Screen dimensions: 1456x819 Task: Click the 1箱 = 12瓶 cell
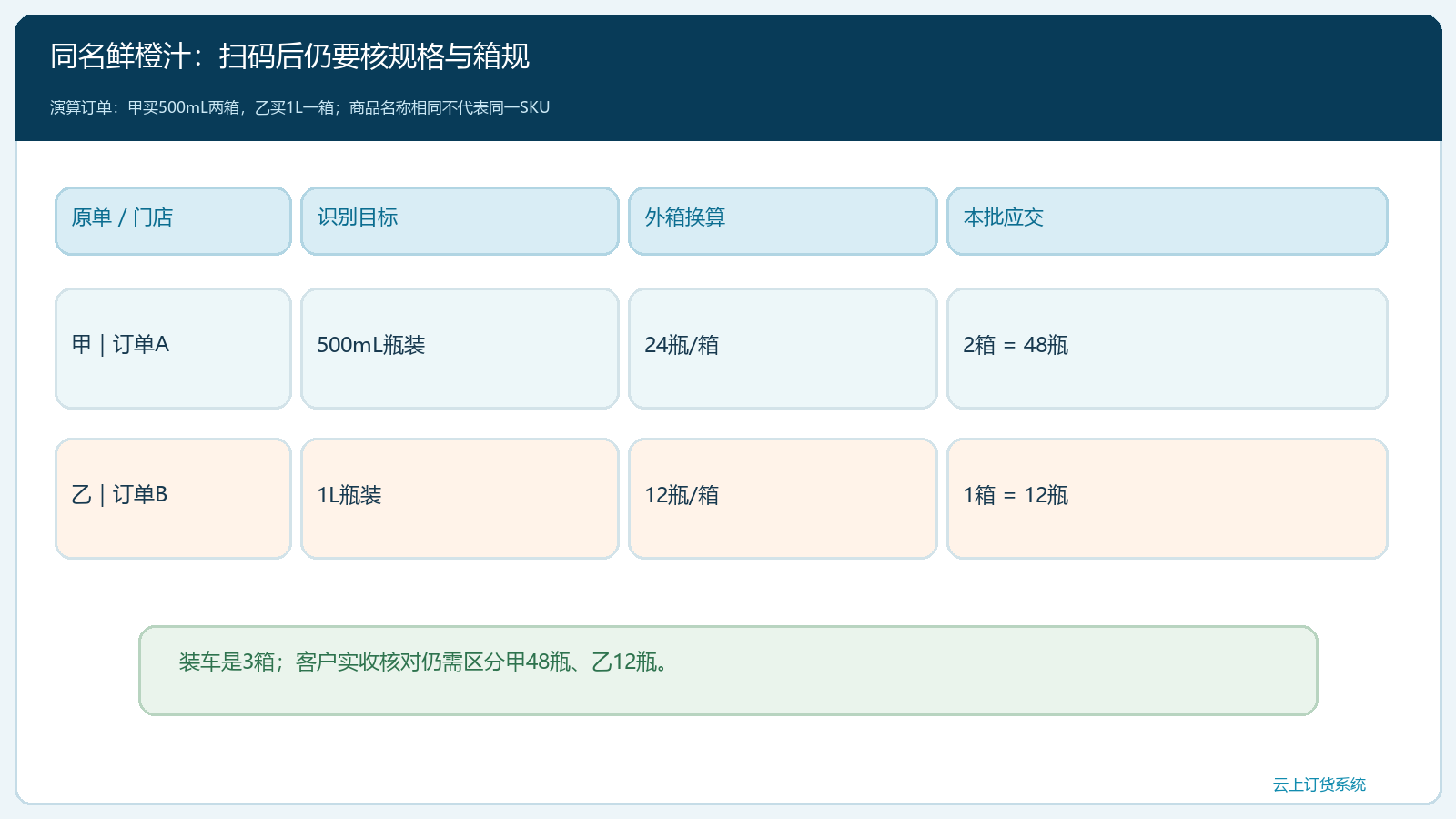click(1168, 499)
